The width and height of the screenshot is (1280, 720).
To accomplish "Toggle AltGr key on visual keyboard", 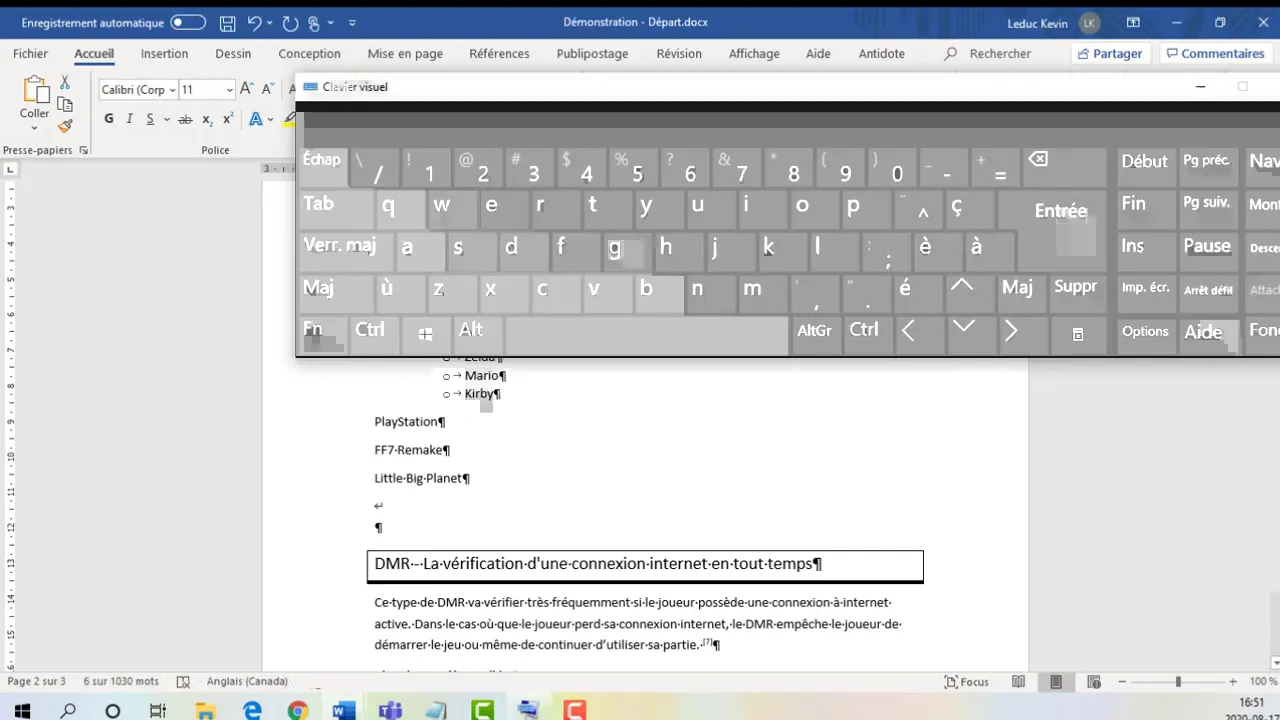I will tap(814, 333).
